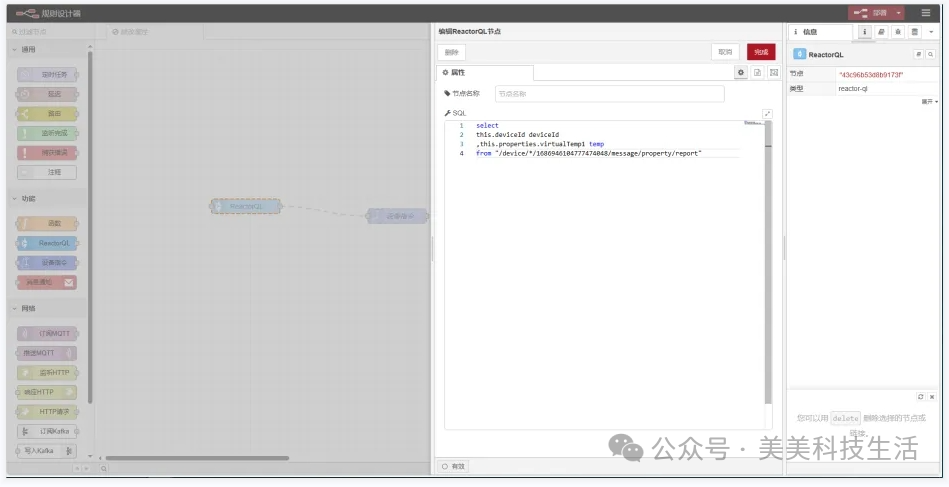The width and height of the screenshot is (949, 487).
Task: Click the 'select' keyword in SQL editor
Action: pyautogui.click(x=487, y=126)
